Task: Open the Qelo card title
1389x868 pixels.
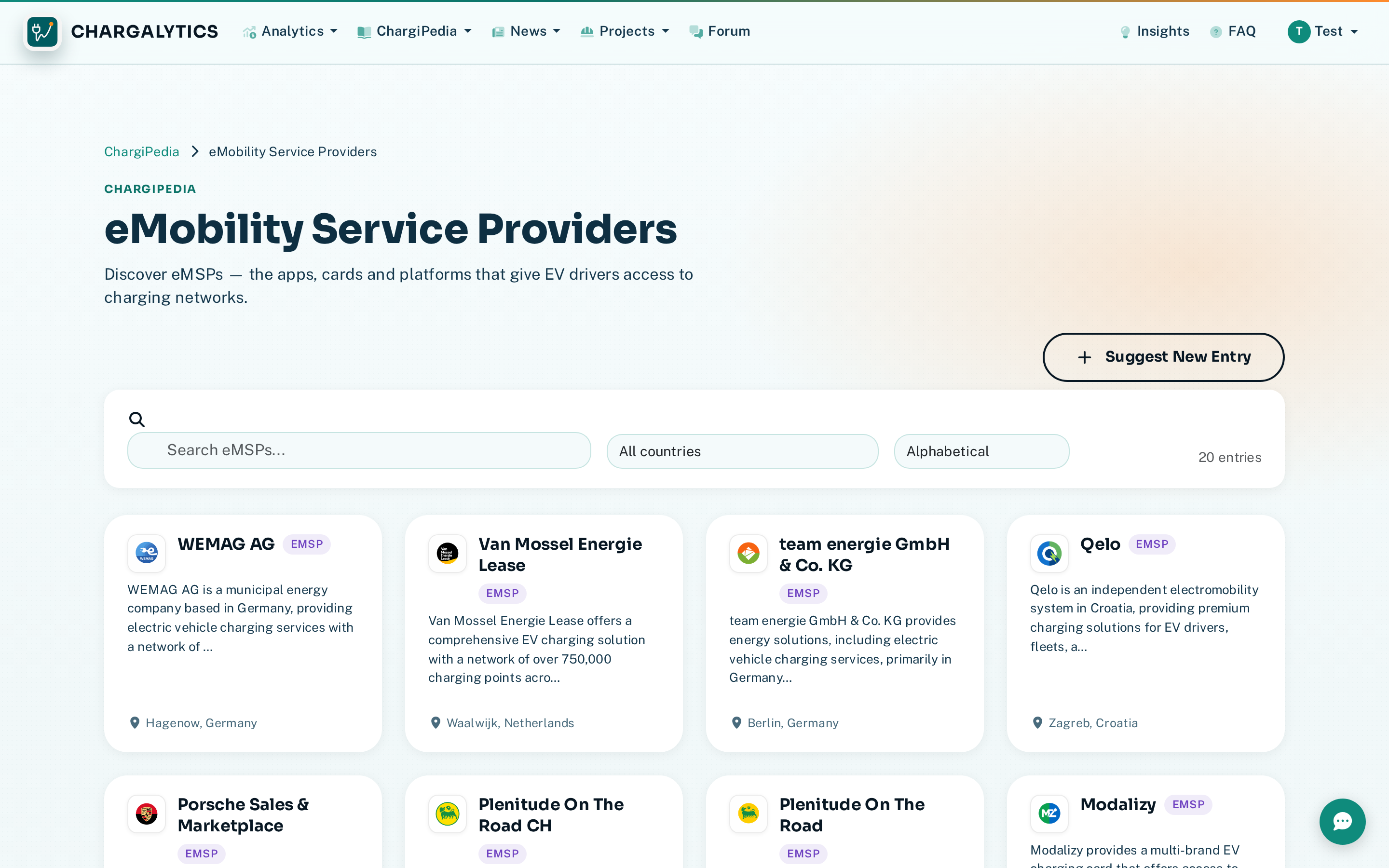Action: 1100,543
